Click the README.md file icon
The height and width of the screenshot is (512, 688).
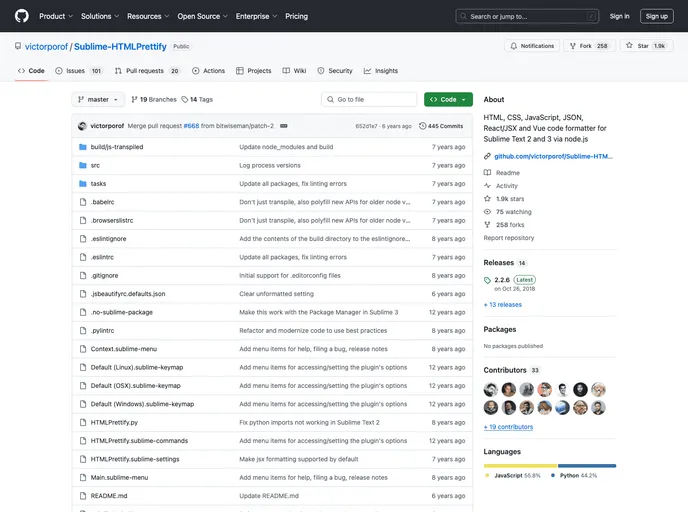pyautogui.click(x=83, y=496)
